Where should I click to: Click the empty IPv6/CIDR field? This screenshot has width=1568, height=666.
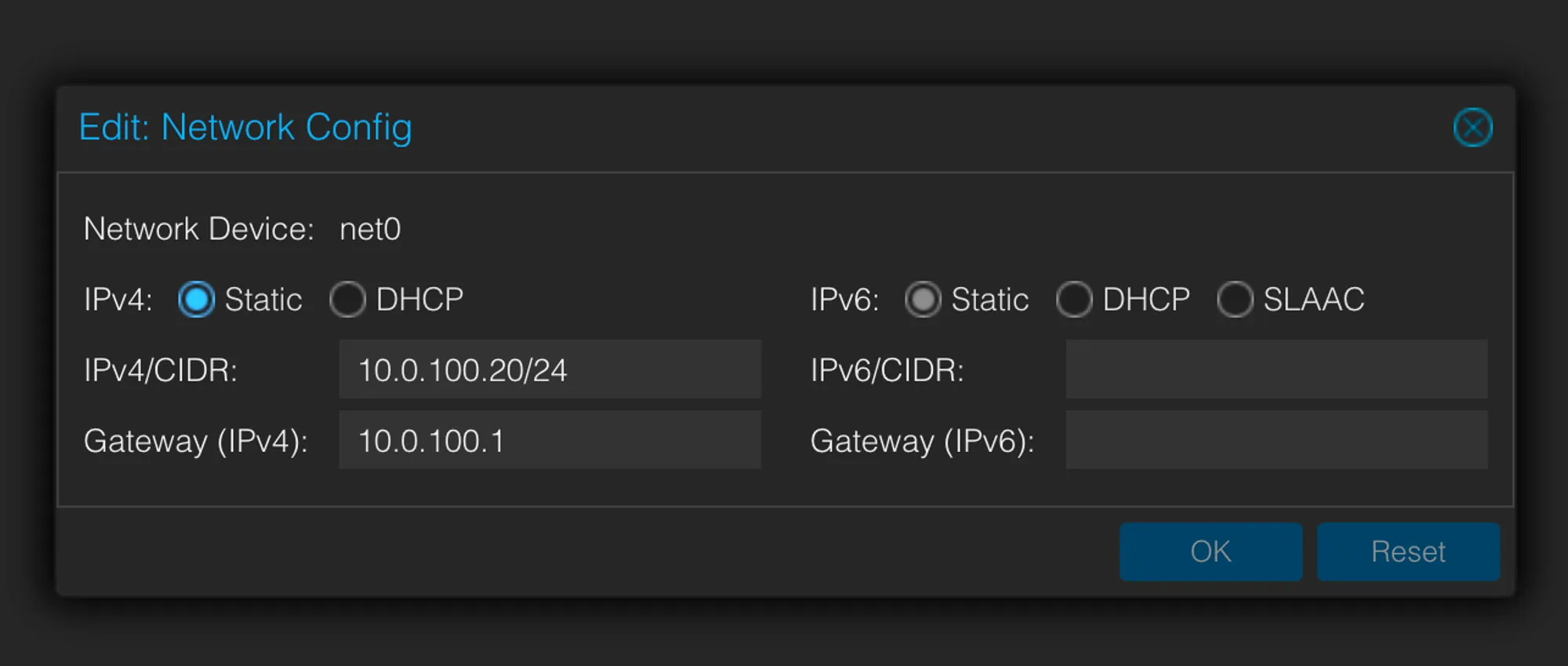pos(1276,369)
